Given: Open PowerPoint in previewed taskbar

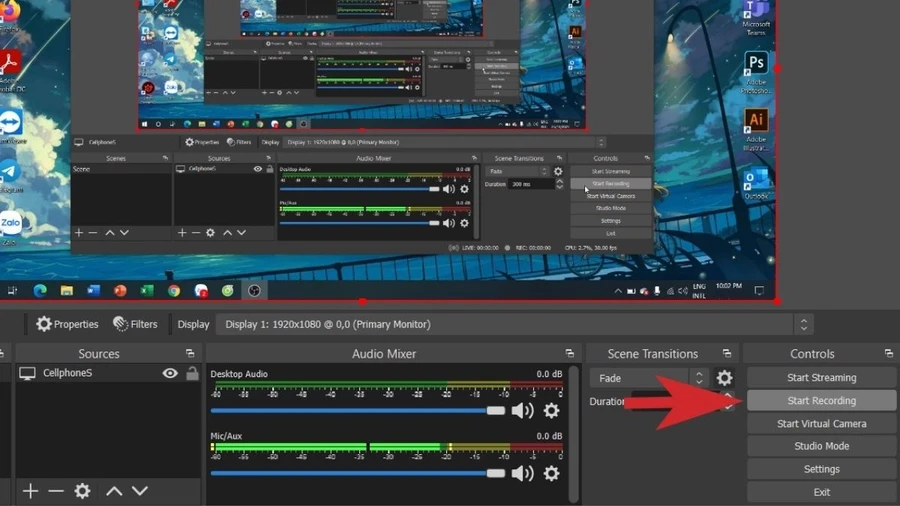Looking at the screenshot, I should tap(120, 291).
